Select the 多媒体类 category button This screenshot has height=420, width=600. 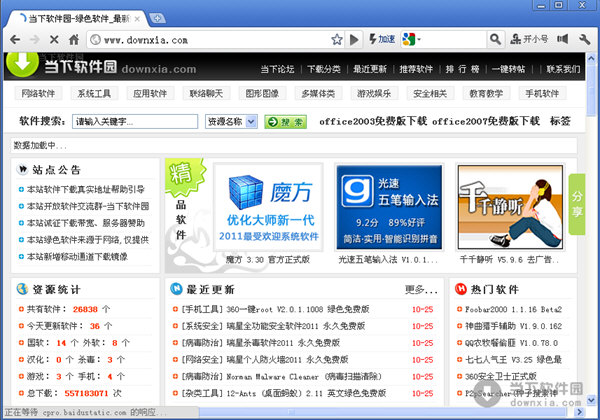pyautogui.click(x=318, y=93)
